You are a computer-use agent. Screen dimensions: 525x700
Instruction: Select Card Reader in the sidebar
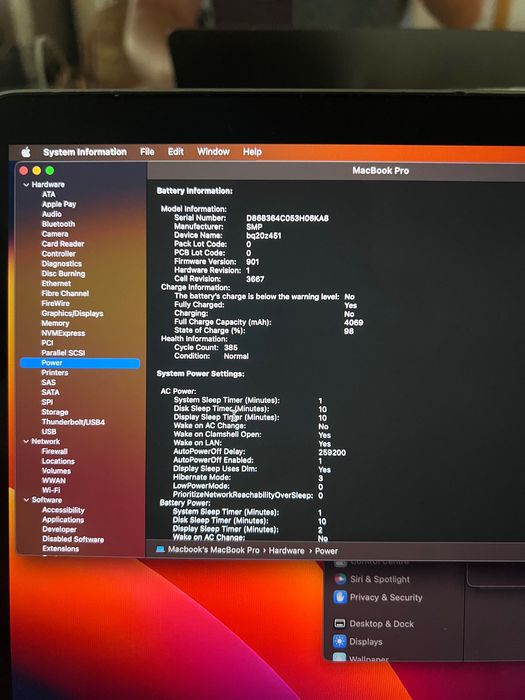pyautogui.click(x=63, y=244)
